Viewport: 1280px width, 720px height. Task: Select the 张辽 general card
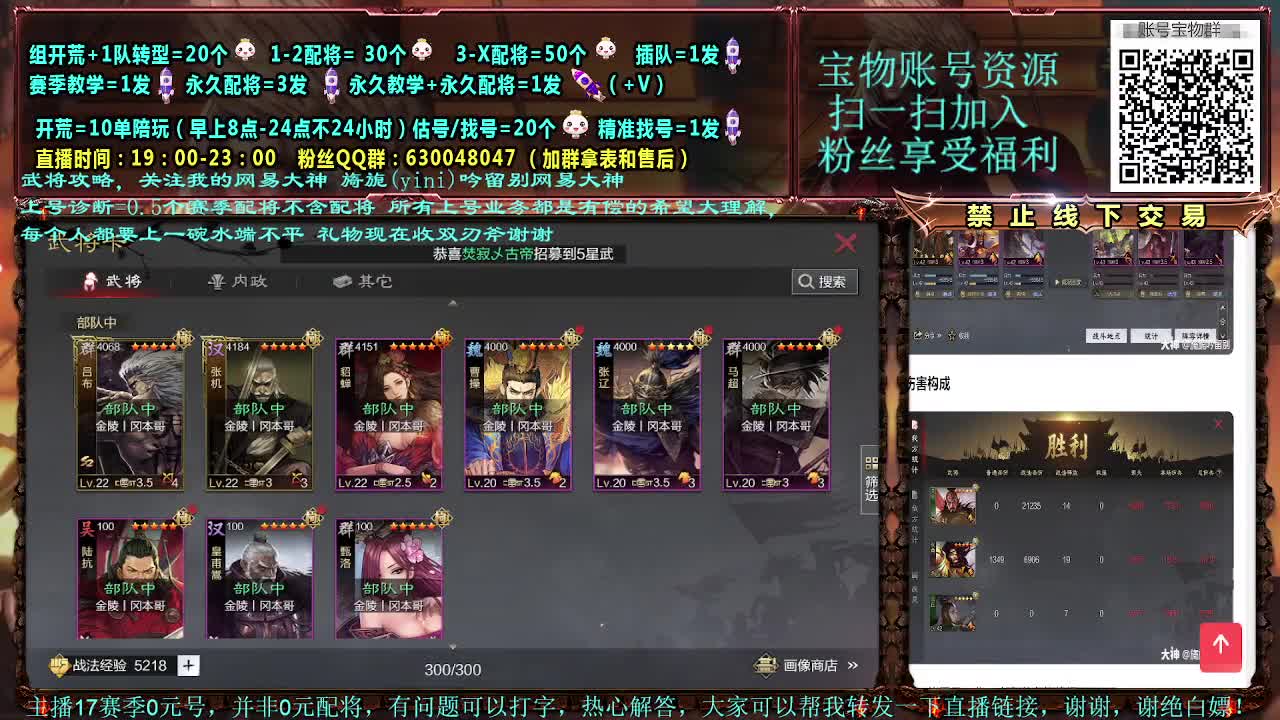pyautogui.click(x=646, y=415)
